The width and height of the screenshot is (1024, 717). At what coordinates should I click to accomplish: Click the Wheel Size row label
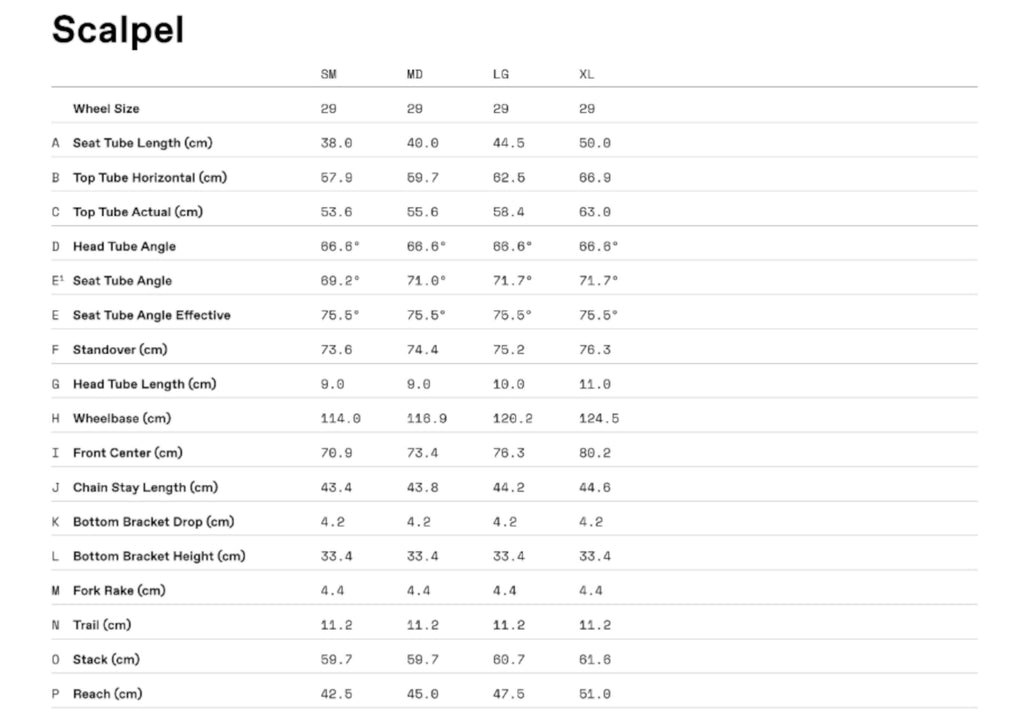coord(106,109)
